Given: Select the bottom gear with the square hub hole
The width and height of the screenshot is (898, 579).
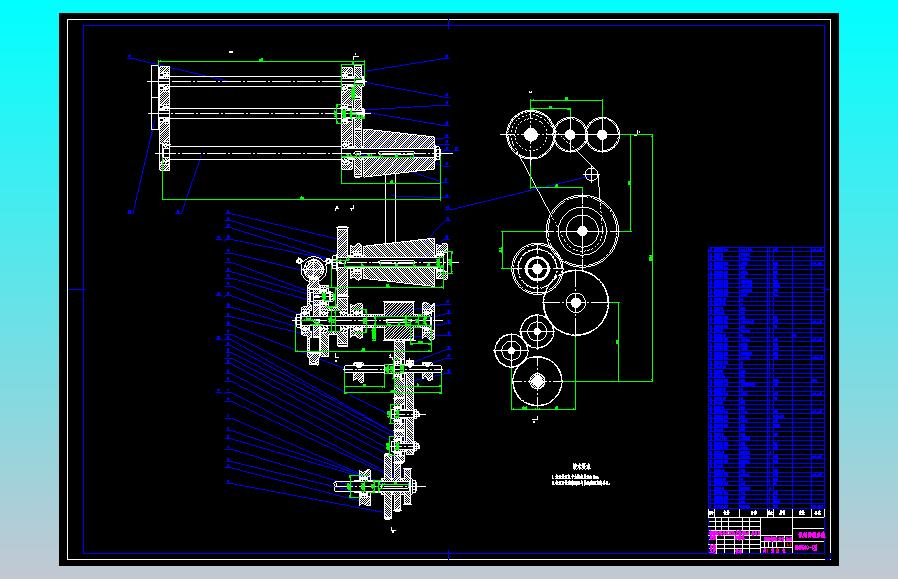Looking at the screenshot, I should (x=537, y=381).
